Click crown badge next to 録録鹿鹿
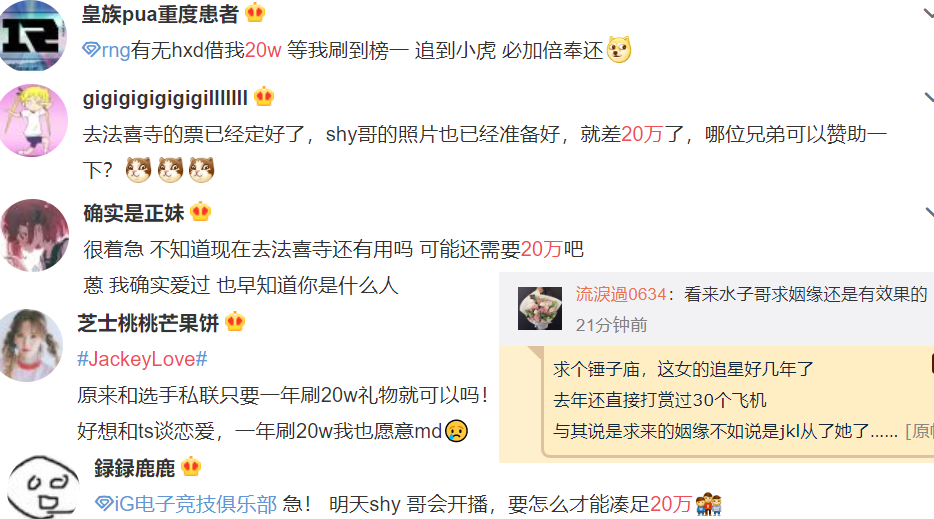This screenshot has height=519, width=934. pos(191,467)
